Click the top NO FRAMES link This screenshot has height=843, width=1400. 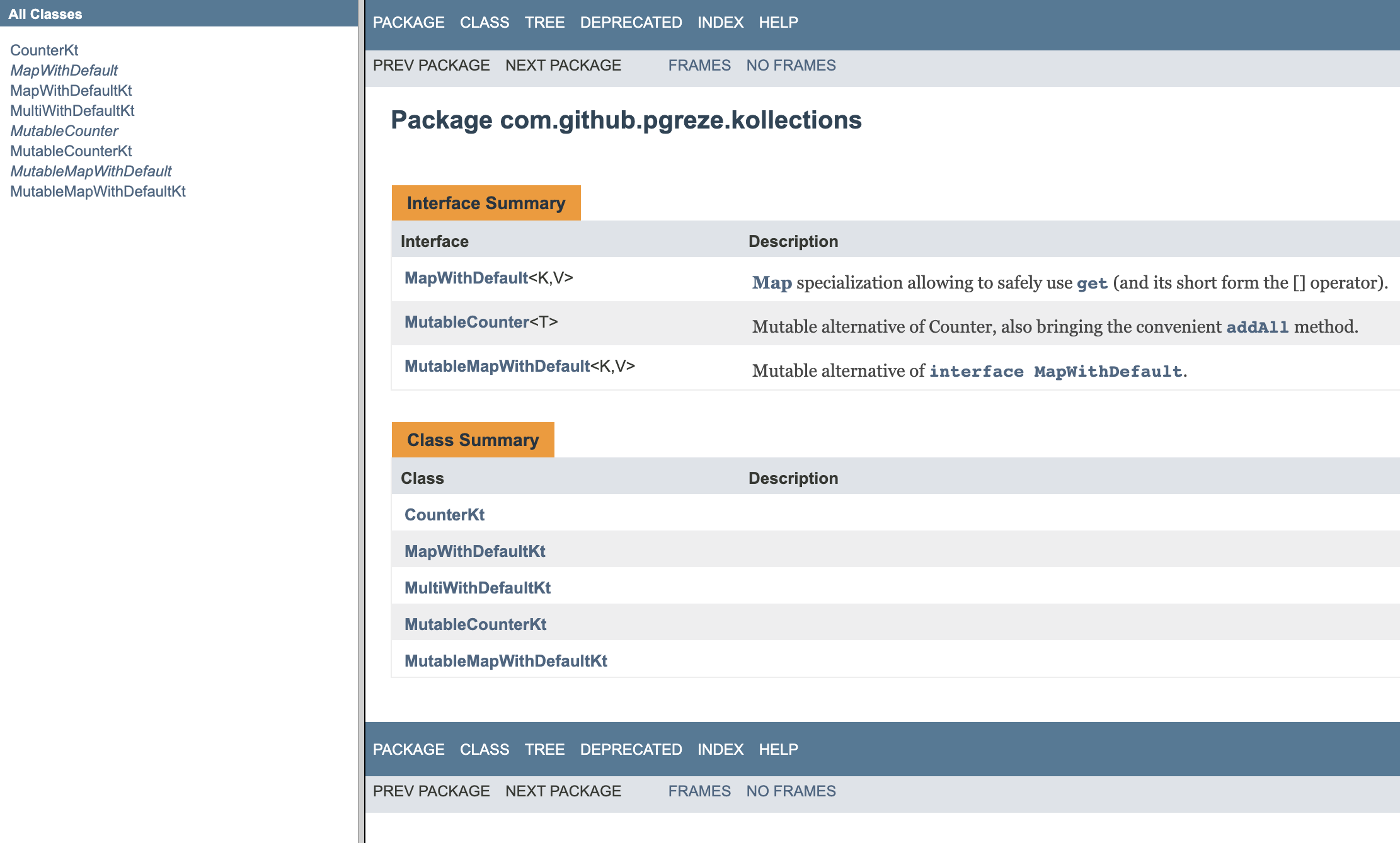[x=791, y=66]
